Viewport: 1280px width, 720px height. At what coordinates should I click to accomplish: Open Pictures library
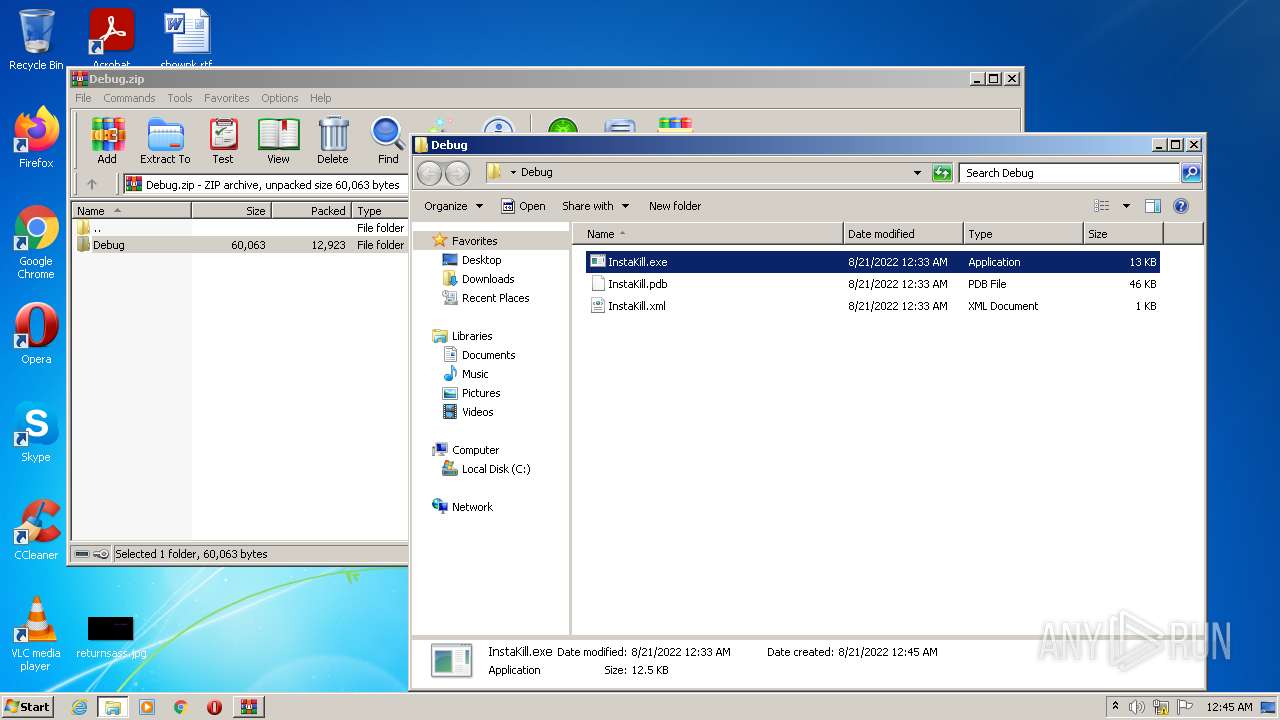coord(480,393)
